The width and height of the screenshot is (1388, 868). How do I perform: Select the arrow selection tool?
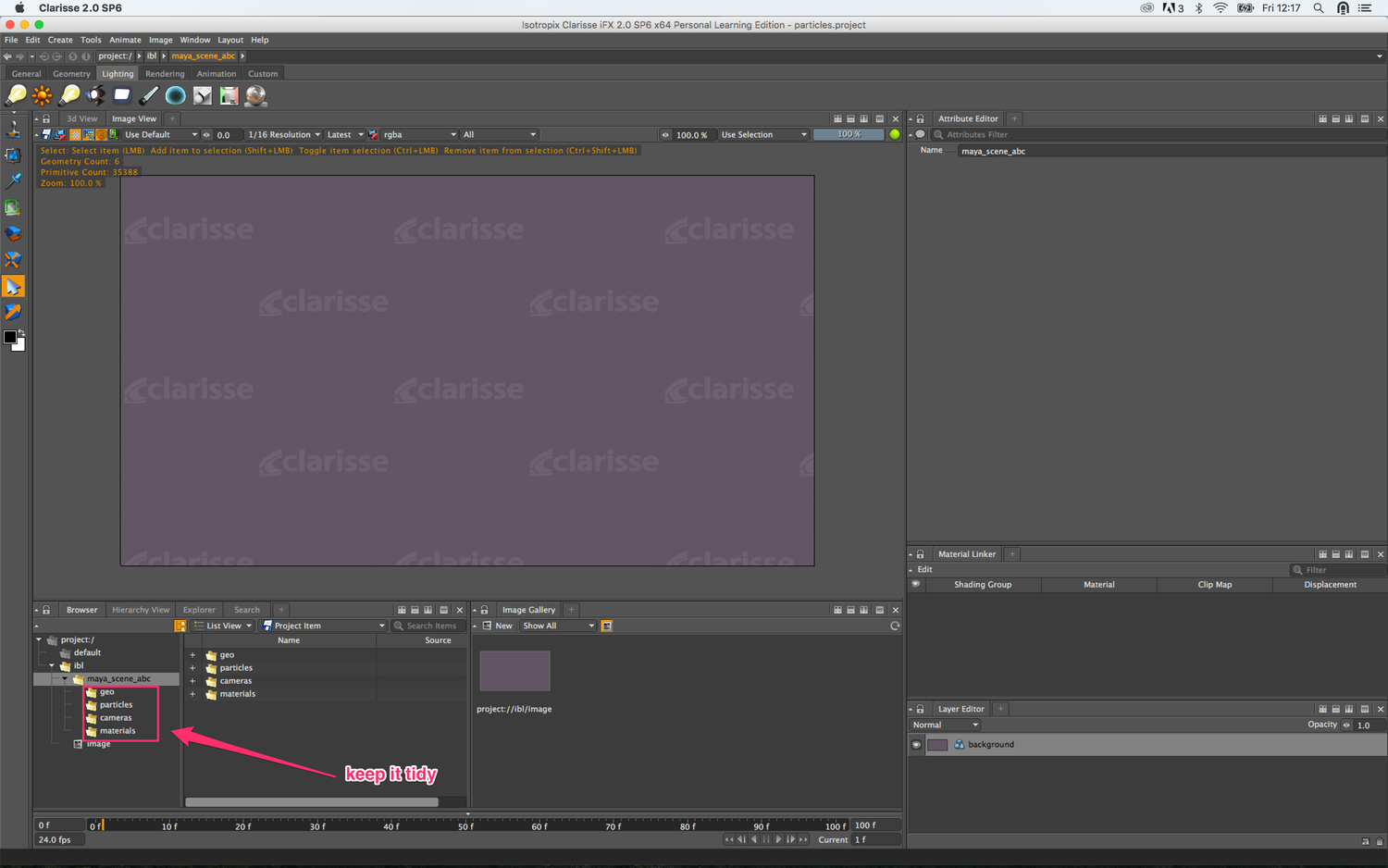tap(13, 287)
